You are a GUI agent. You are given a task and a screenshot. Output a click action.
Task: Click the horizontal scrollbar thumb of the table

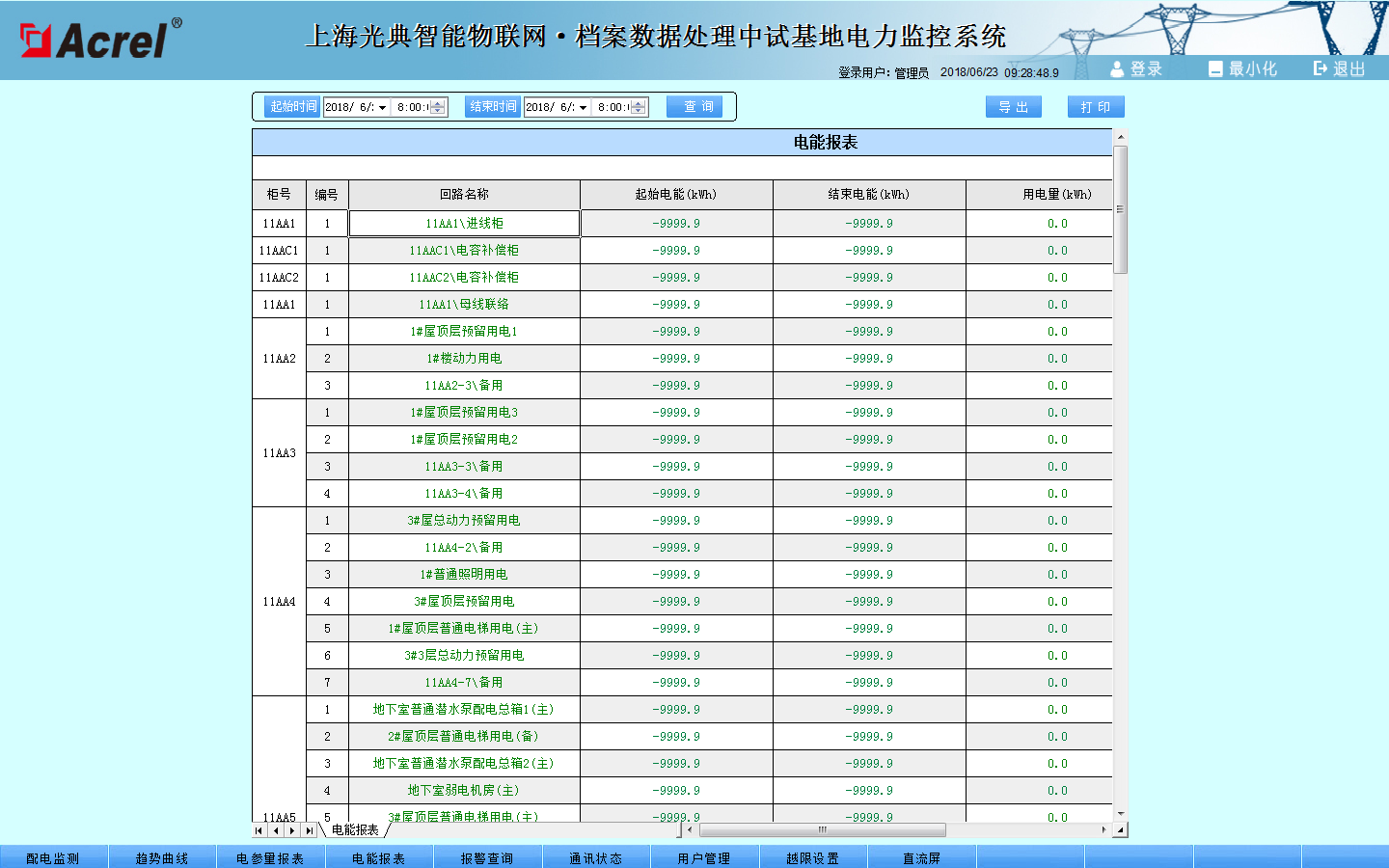click(x=822, y=830)
